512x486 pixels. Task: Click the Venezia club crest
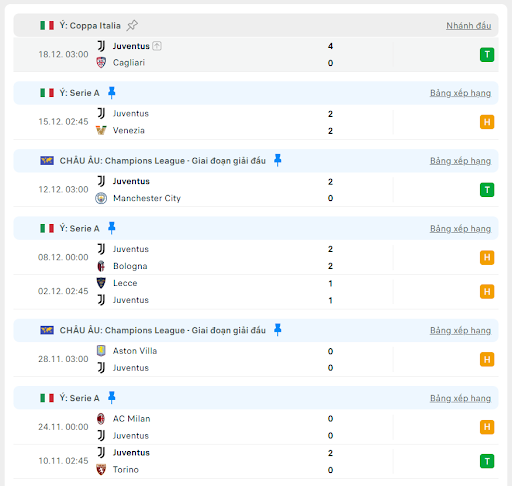click(x=101, y=130)
